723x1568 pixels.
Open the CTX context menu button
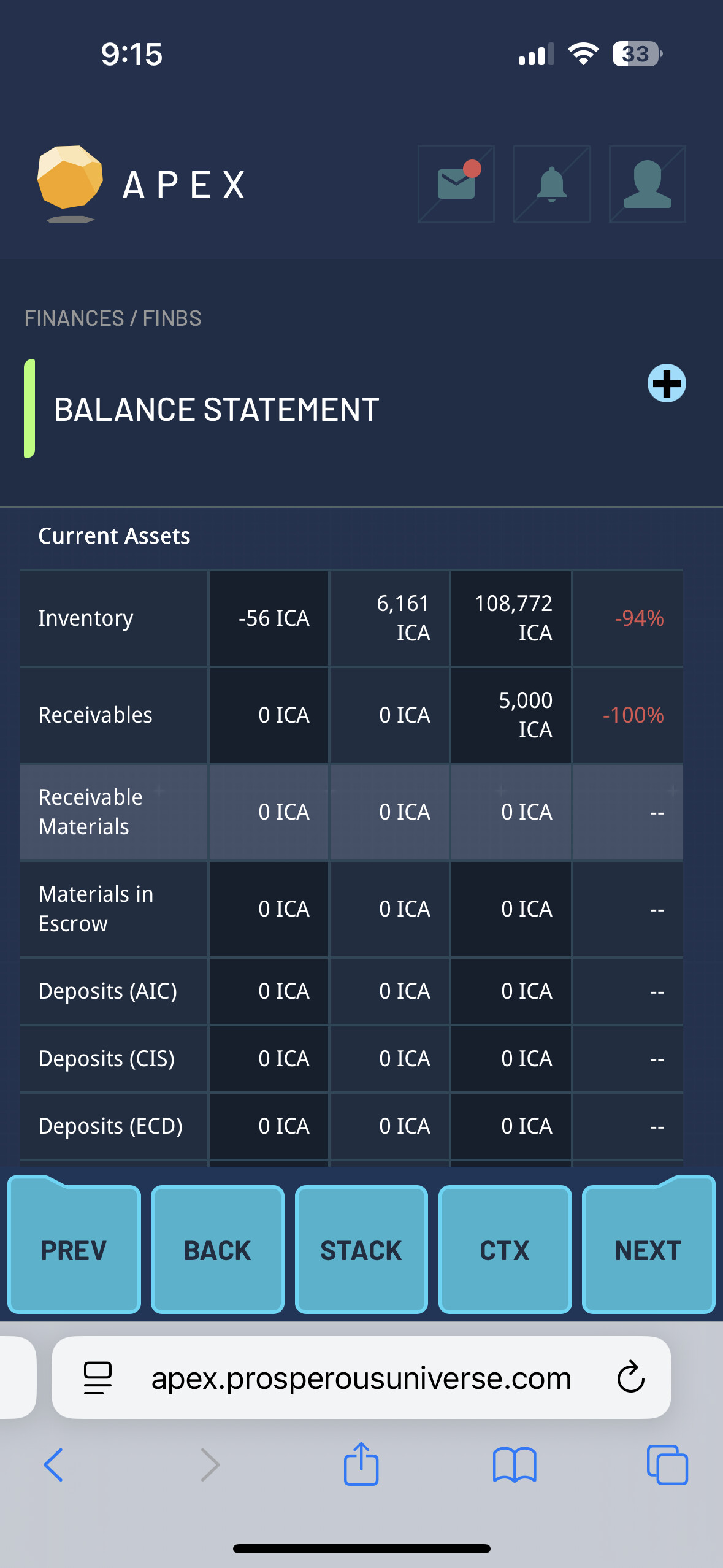pos(505,1250)
